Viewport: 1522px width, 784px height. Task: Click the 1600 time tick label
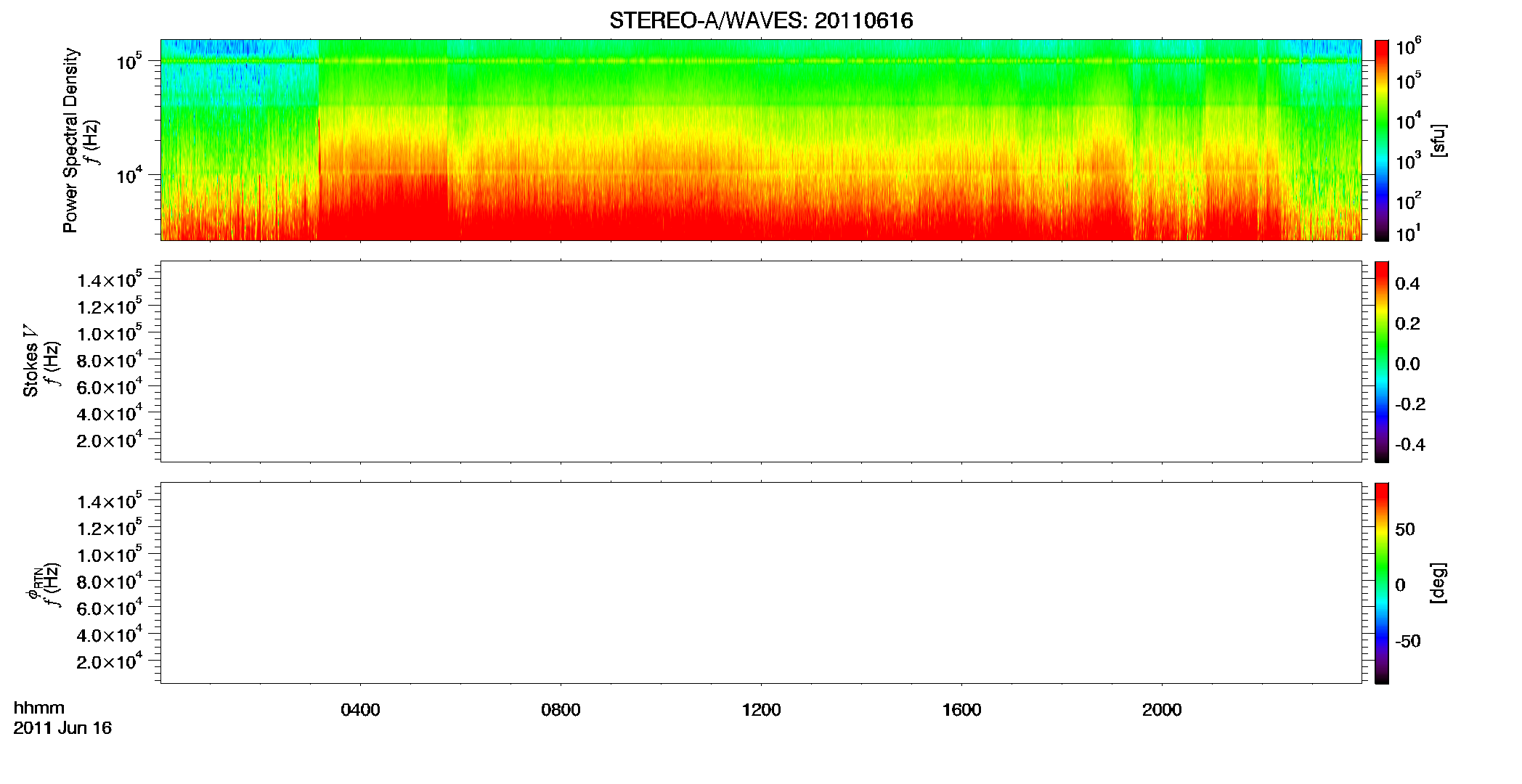(x=961, y=710)
